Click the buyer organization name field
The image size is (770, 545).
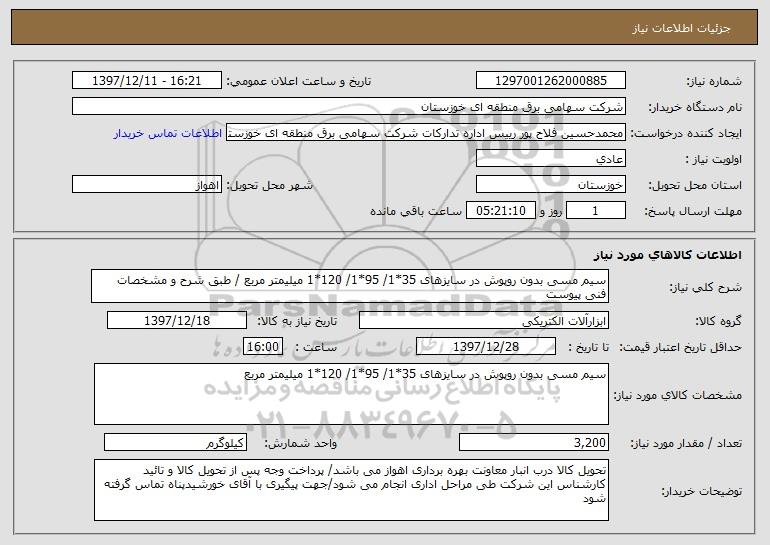349,107
